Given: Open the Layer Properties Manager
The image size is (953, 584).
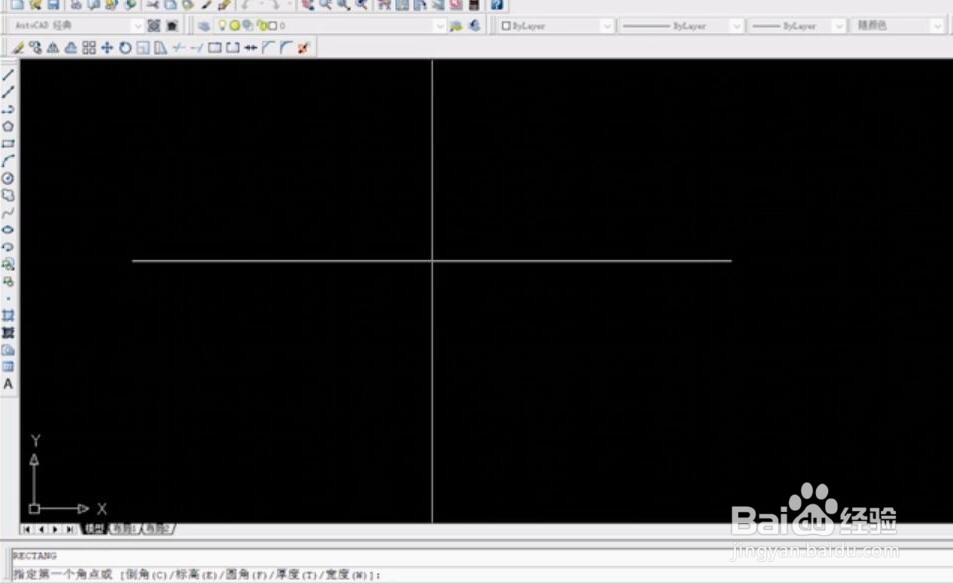Looking at the screenshot, I should click(x=204, y=26).
